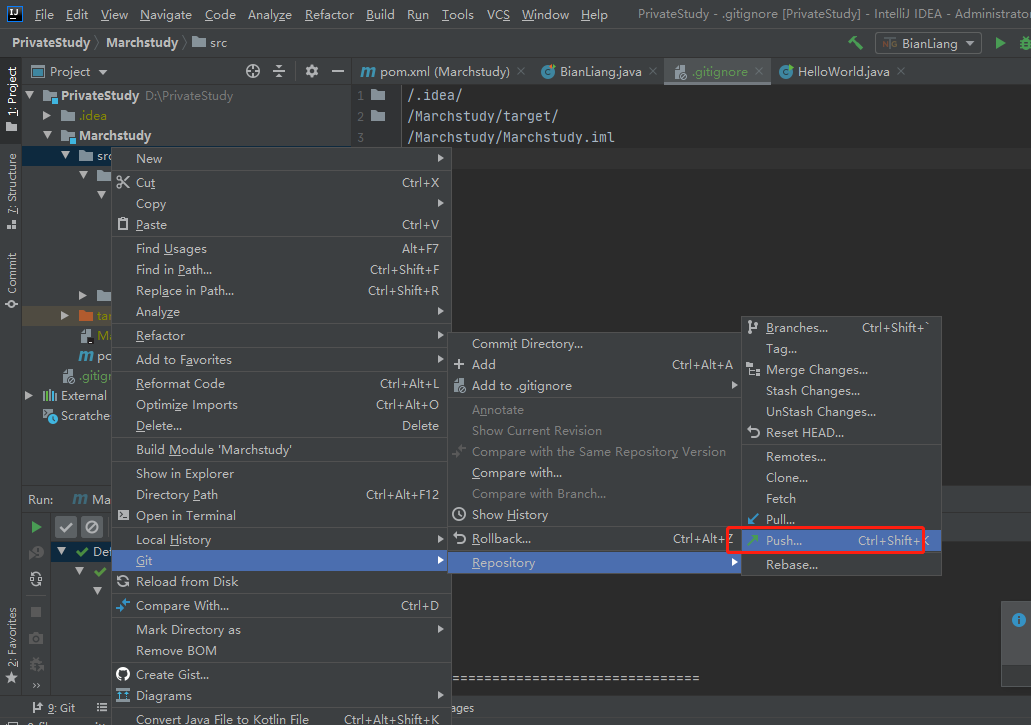Screen dimensions: 1031x725
Task: Select Add with plus icon
Action: pos(594,364)
